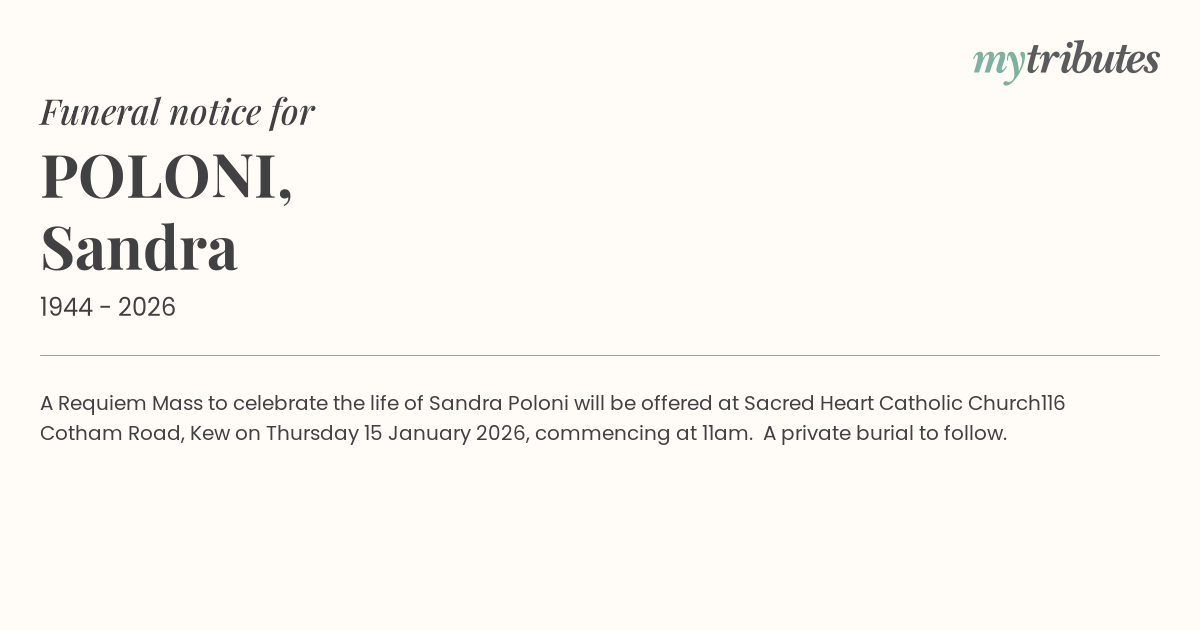Select the surname "POLONI," in the title
Viewport: 1200px width, 630px height.
tap(166, 177)
